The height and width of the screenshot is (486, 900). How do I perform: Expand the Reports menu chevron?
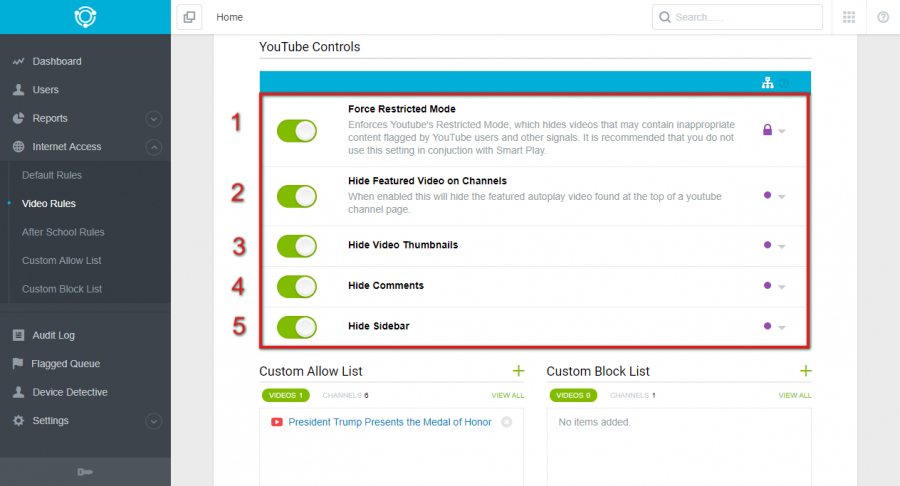click(x=153, y=119)
